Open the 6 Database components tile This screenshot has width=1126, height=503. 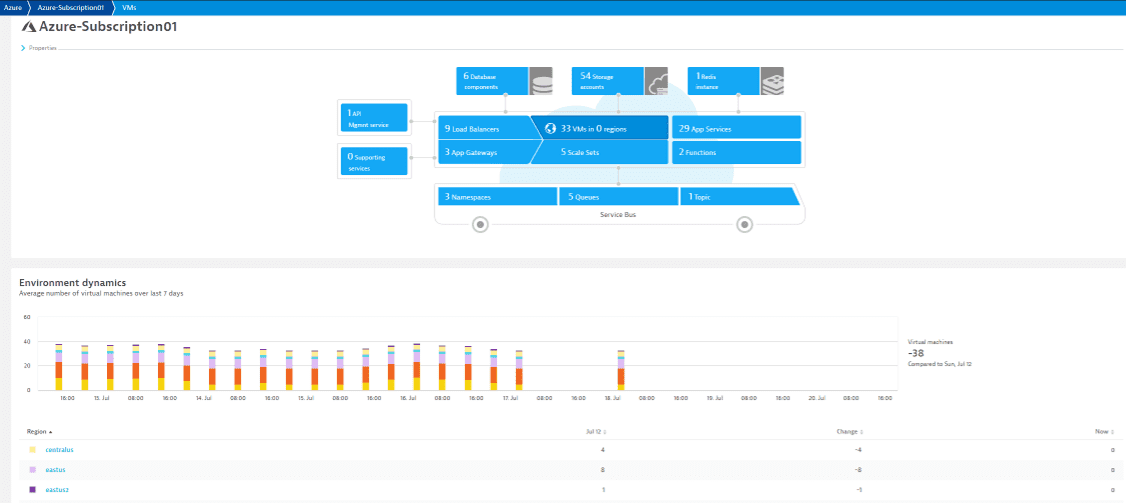(x=493, y=81)
